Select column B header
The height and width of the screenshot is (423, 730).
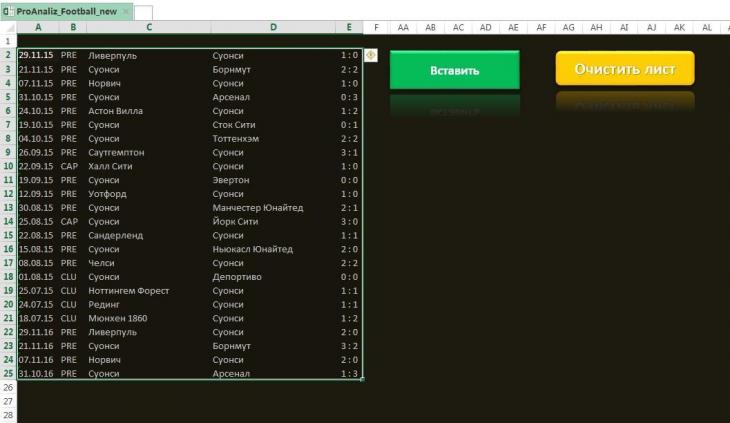click(73, 27)
